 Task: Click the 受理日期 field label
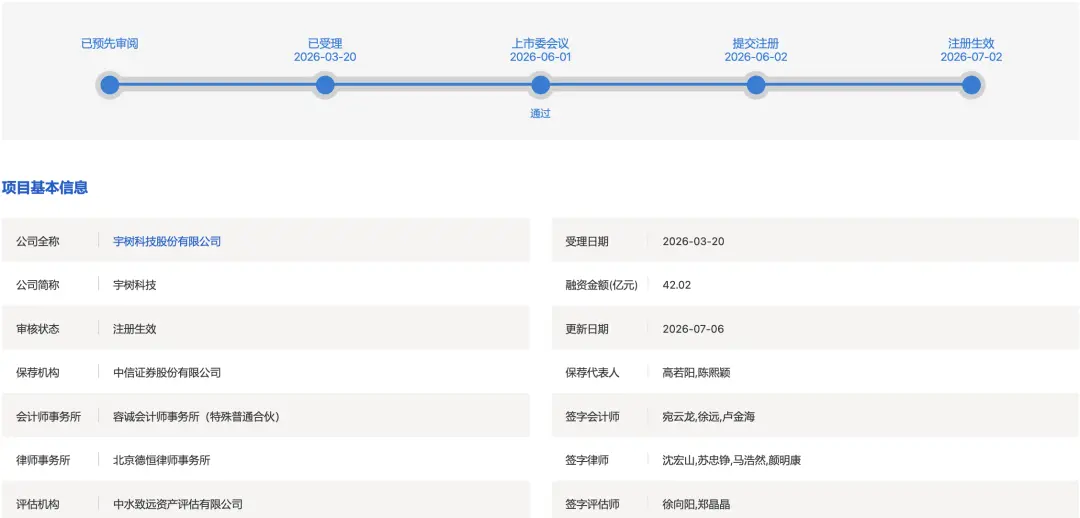[587, 242]
